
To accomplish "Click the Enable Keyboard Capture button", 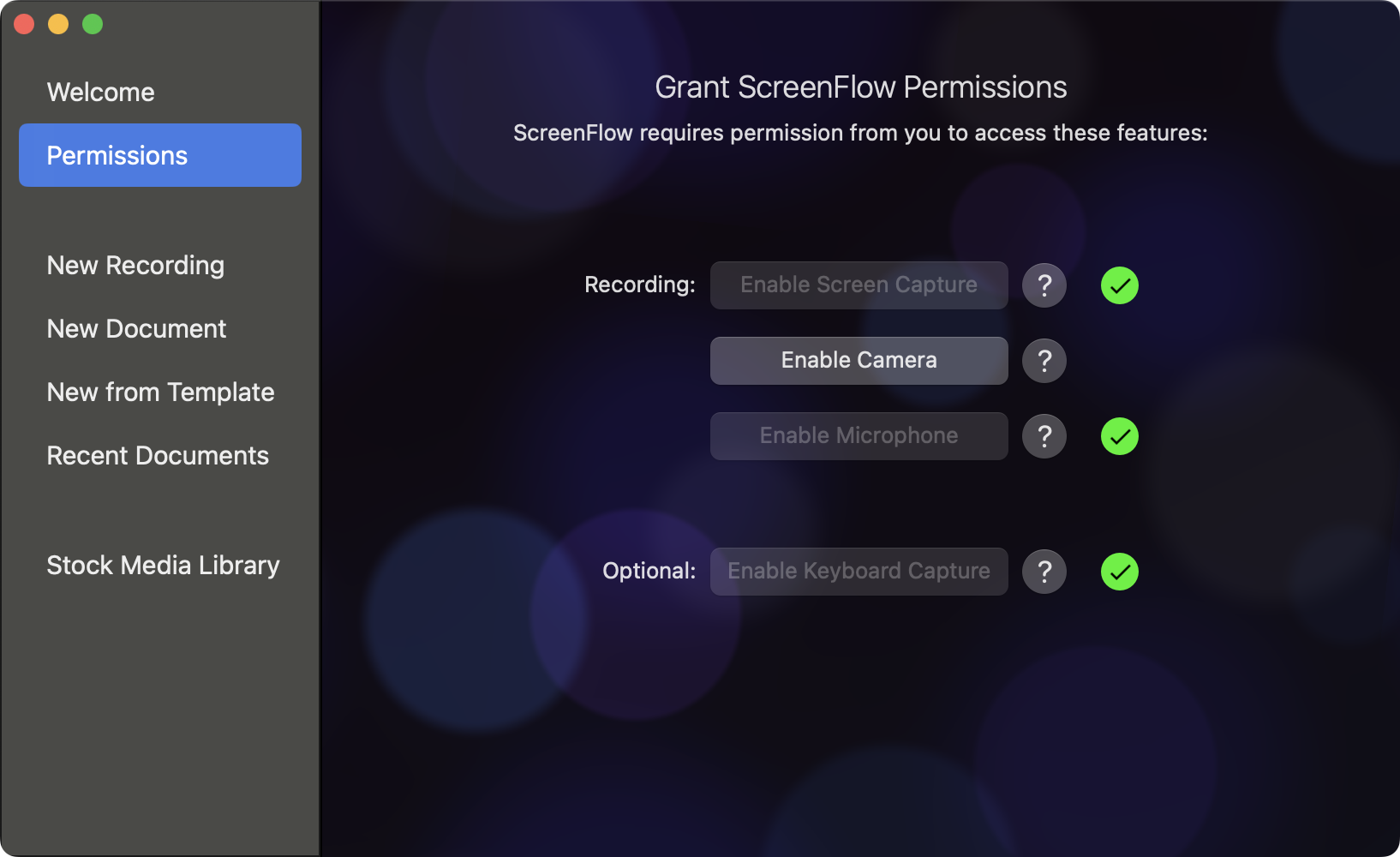I will 859,572.
